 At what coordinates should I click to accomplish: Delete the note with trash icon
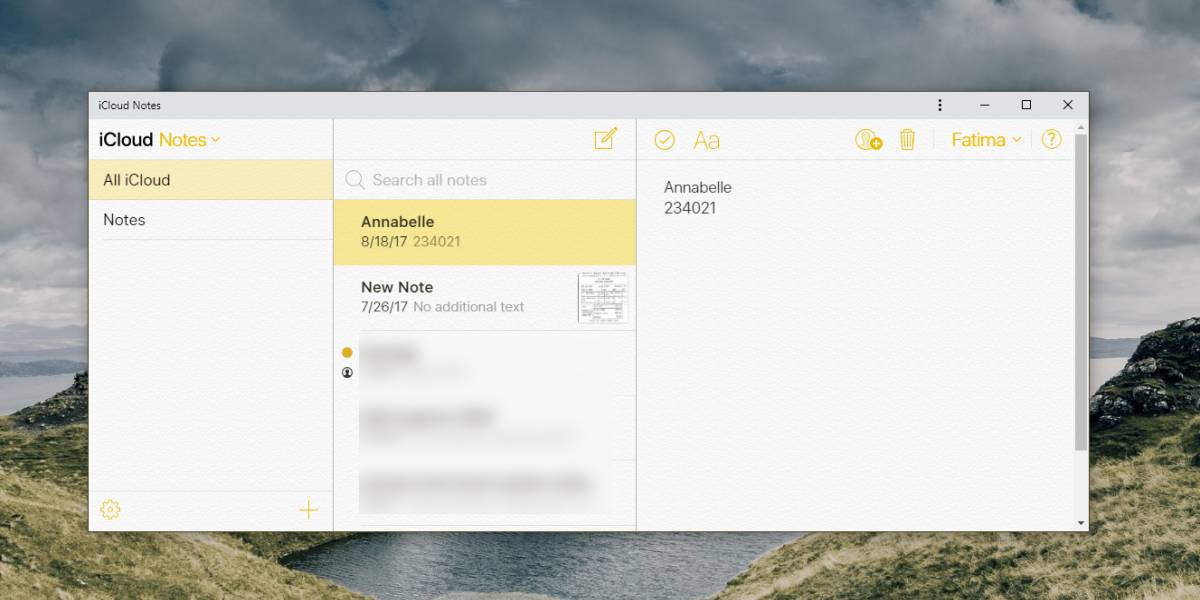click(x=907, y=140)
